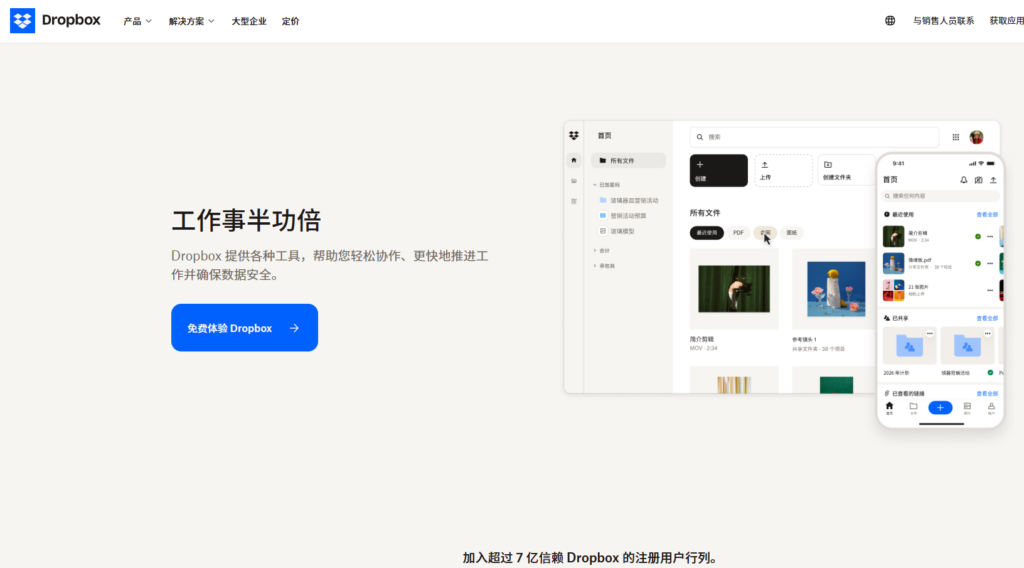This screenshot has height=568, width=1024.
Task: Open the 2026 年计划 shared folder
Action: point(909,345)
